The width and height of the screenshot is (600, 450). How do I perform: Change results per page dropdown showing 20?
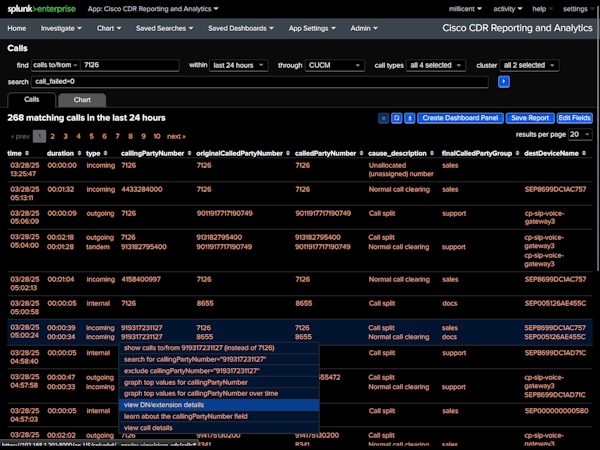[x=580, y=134]
